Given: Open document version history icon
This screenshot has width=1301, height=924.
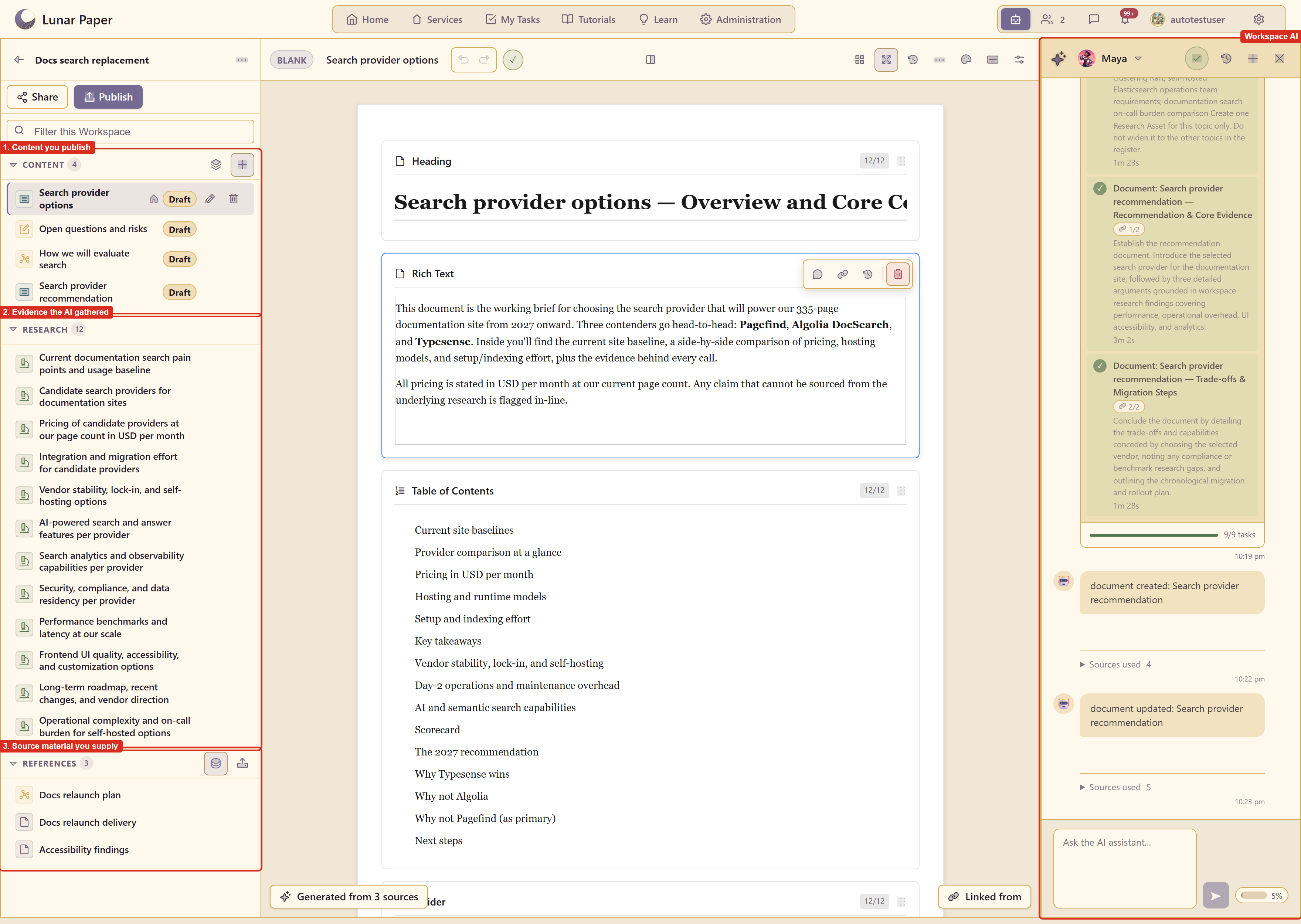Looking at the screenshot, I should point(913,60).
